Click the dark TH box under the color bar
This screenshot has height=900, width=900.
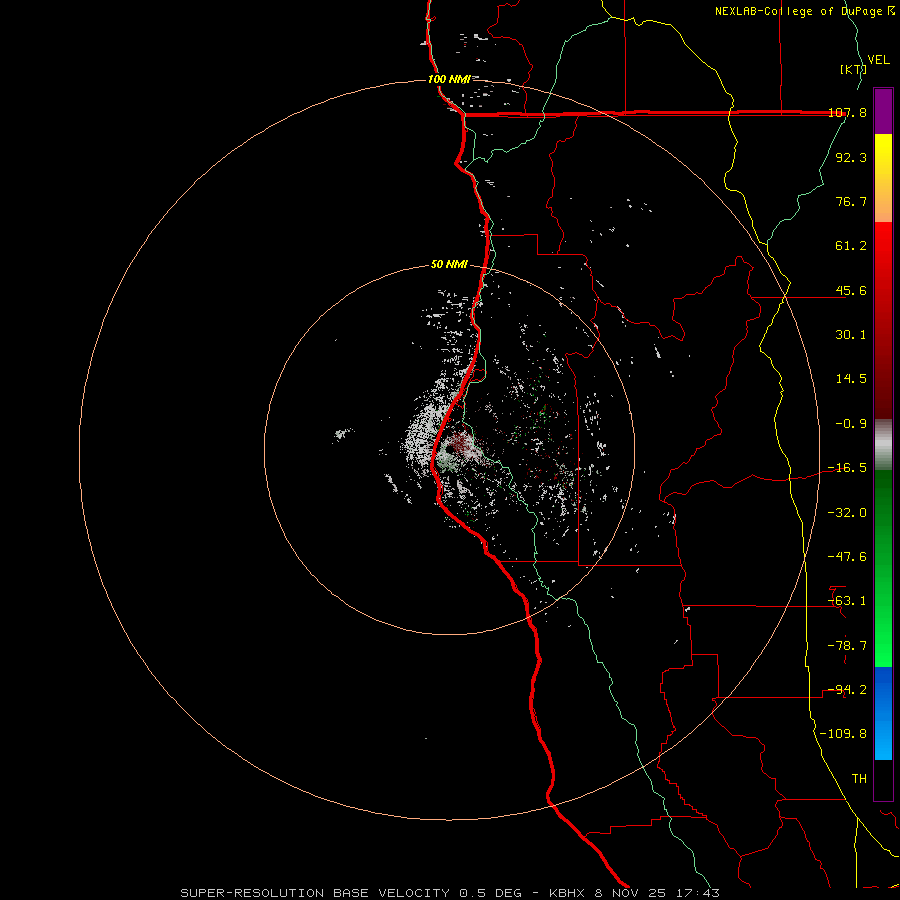point(883,780)
